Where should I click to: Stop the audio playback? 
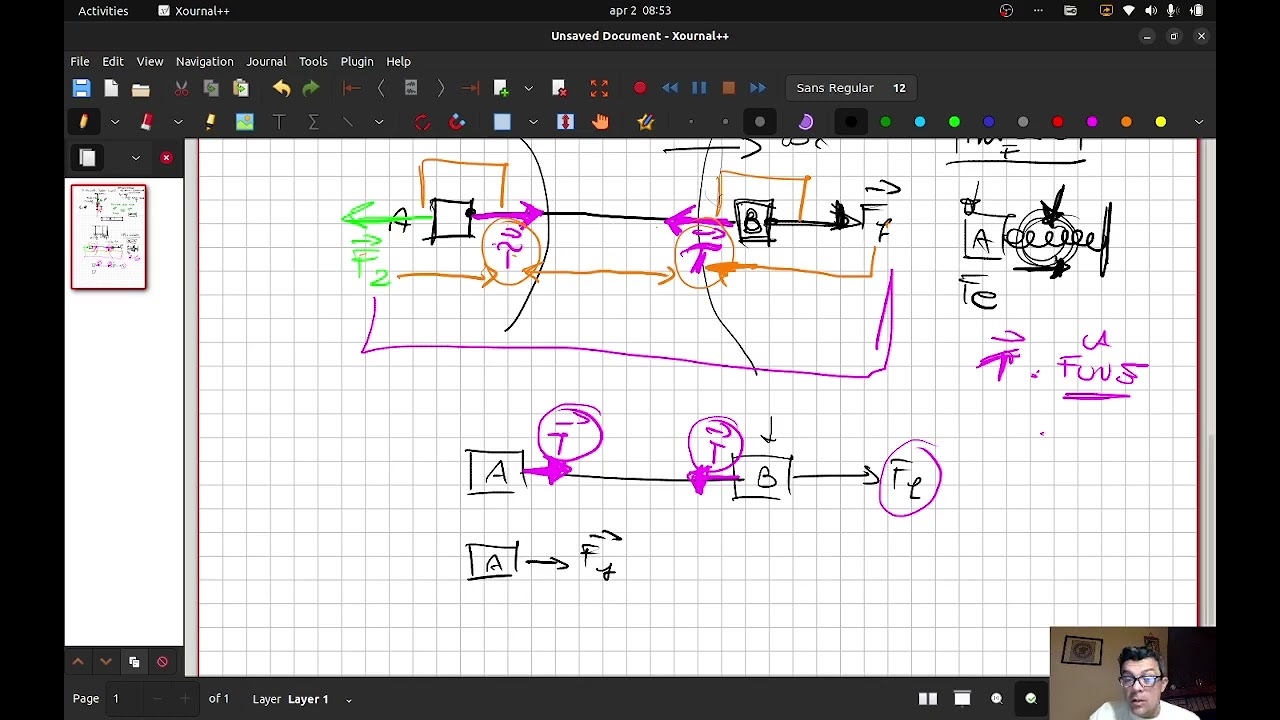[x=728, y=88]
